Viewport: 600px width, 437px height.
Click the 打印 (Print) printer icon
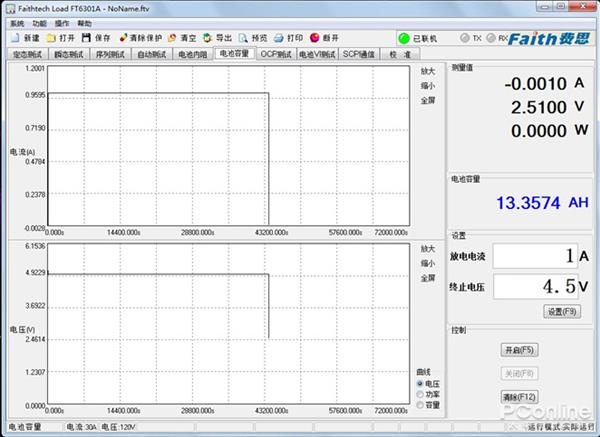click(279, 38)
